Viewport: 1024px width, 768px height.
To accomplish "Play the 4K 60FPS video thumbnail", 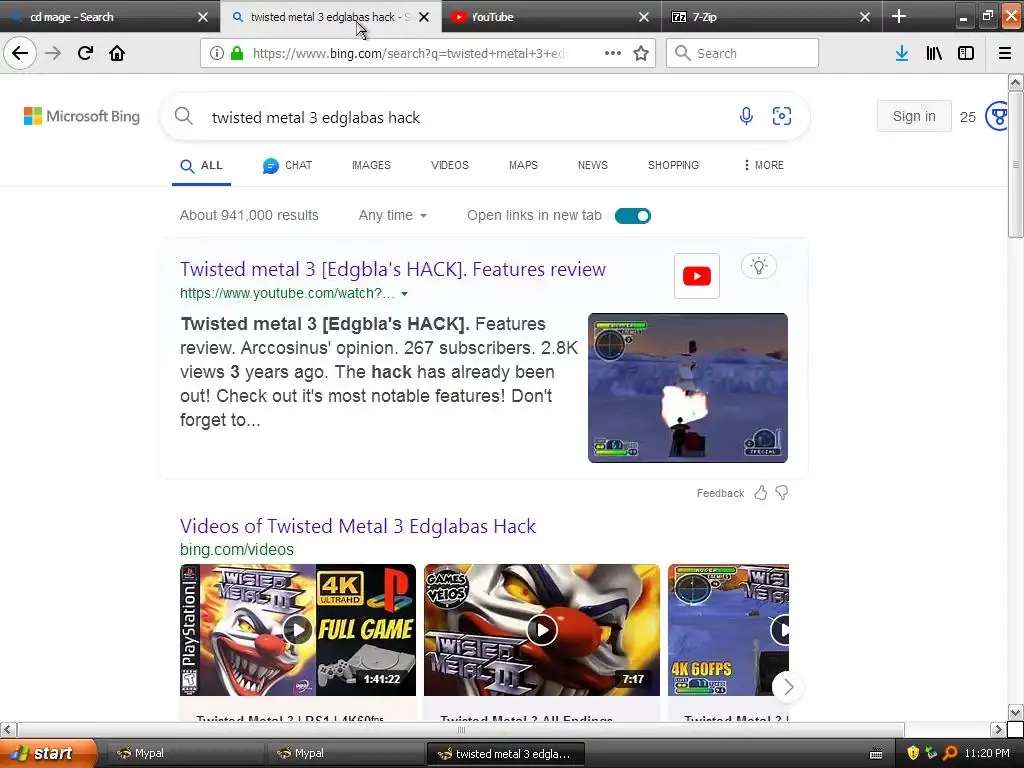I will pyautogui.click(x=728, y=630).
